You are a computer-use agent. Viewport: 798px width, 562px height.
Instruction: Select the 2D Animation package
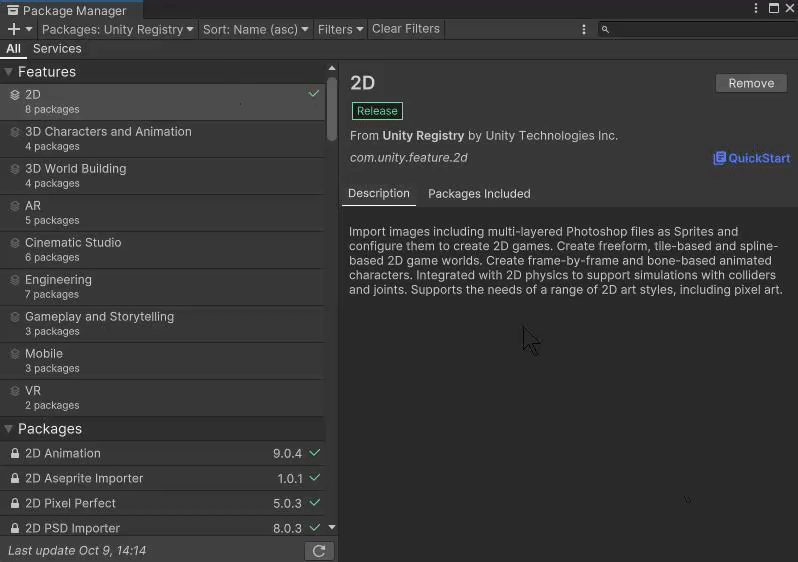pos(162,453)
